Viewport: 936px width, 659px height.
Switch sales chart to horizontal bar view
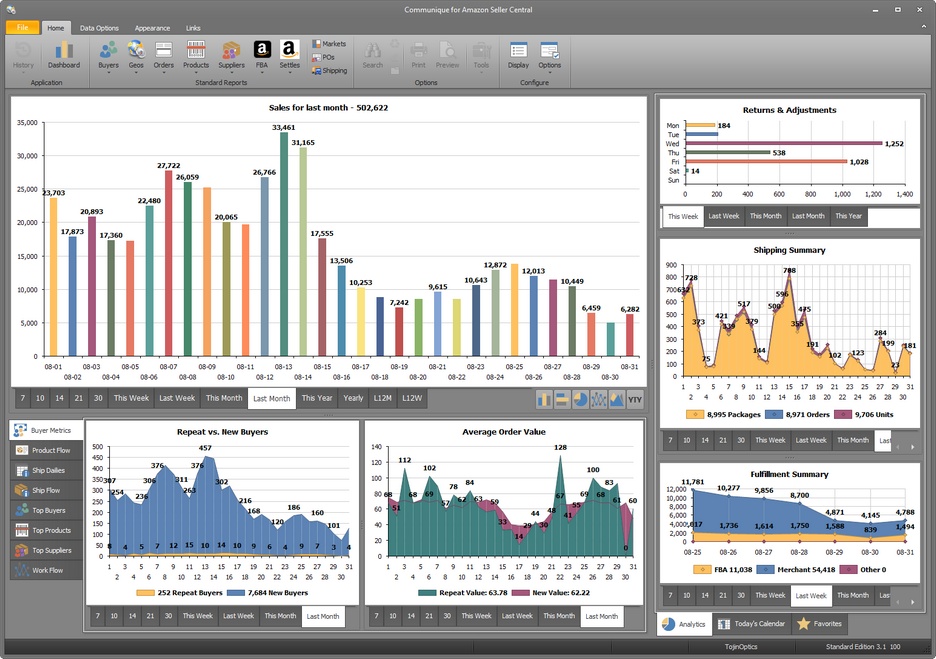coord(562,399)
